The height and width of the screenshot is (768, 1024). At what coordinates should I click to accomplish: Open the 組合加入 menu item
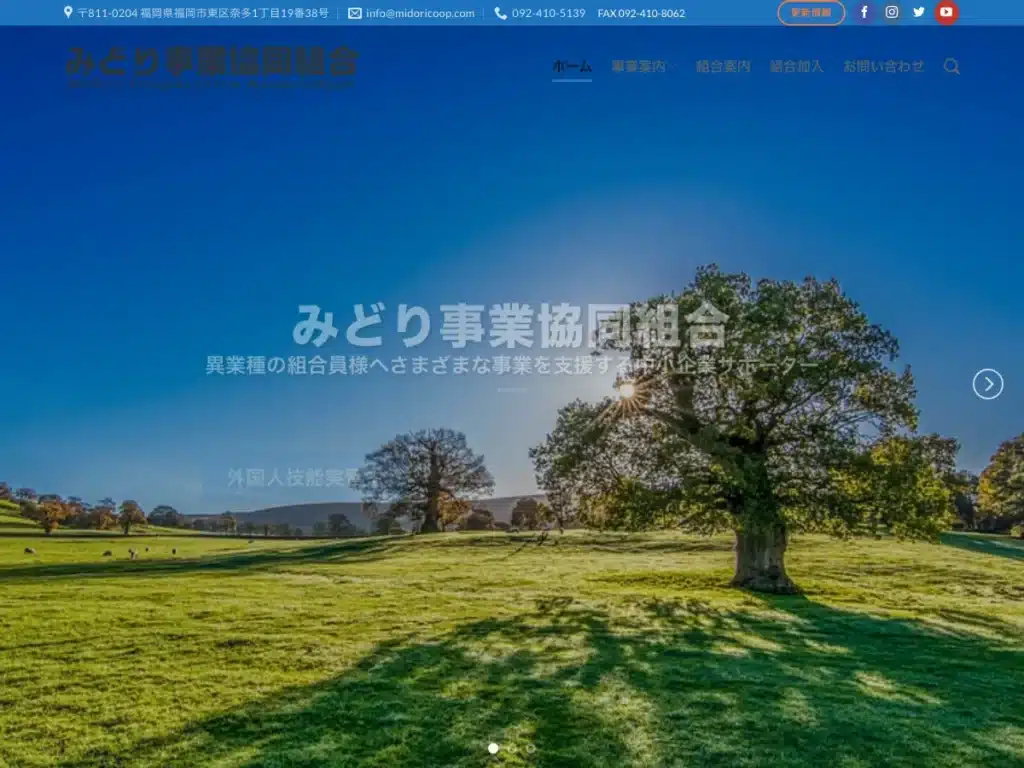pyautogui.click(x=797, y=66)
